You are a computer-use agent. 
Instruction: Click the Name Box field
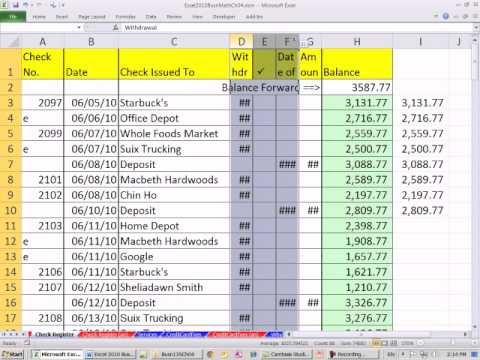click(38, 28)
